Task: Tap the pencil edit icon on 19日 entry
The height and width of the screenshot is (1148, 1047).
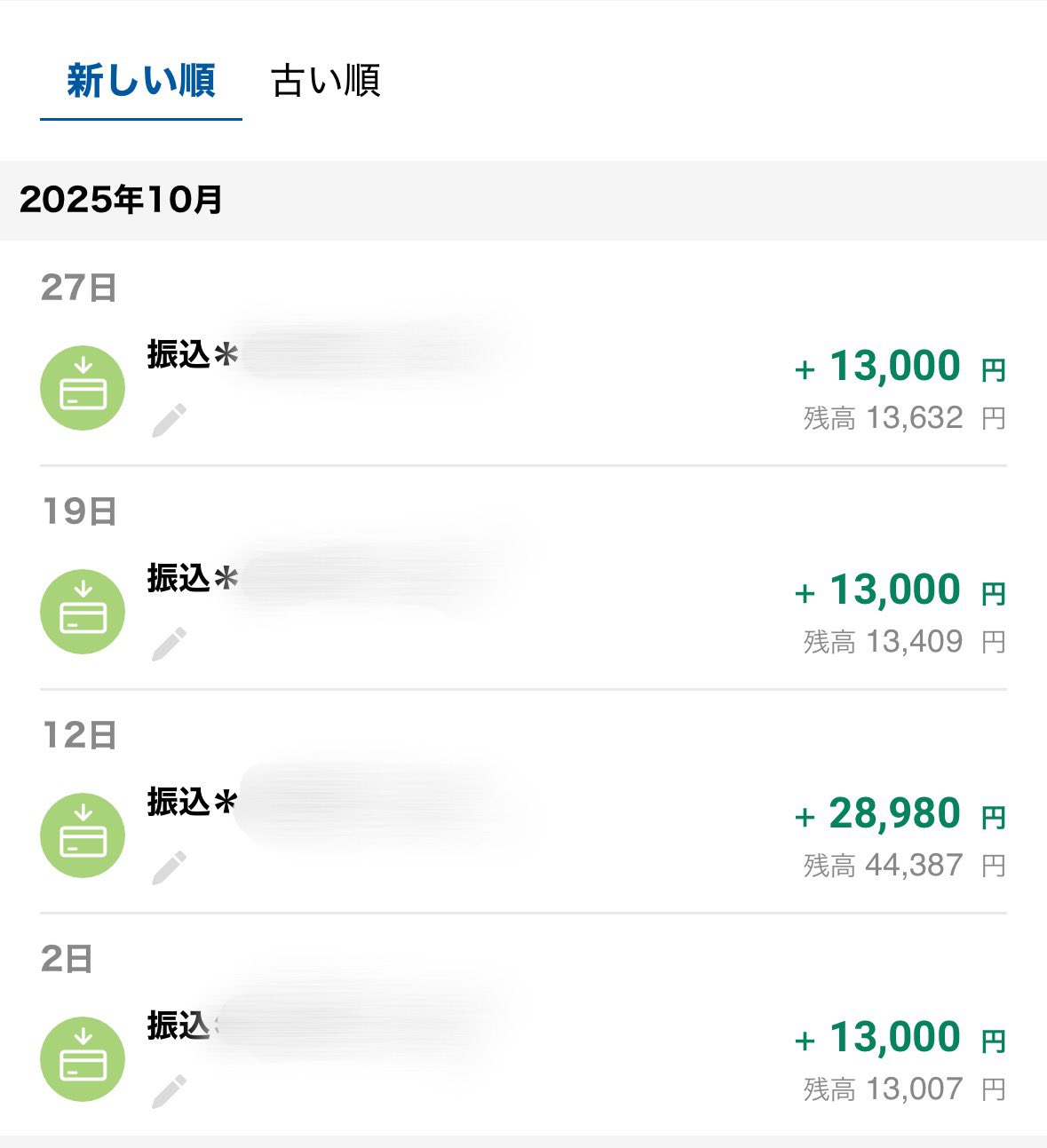Action: tap(169, 644)
